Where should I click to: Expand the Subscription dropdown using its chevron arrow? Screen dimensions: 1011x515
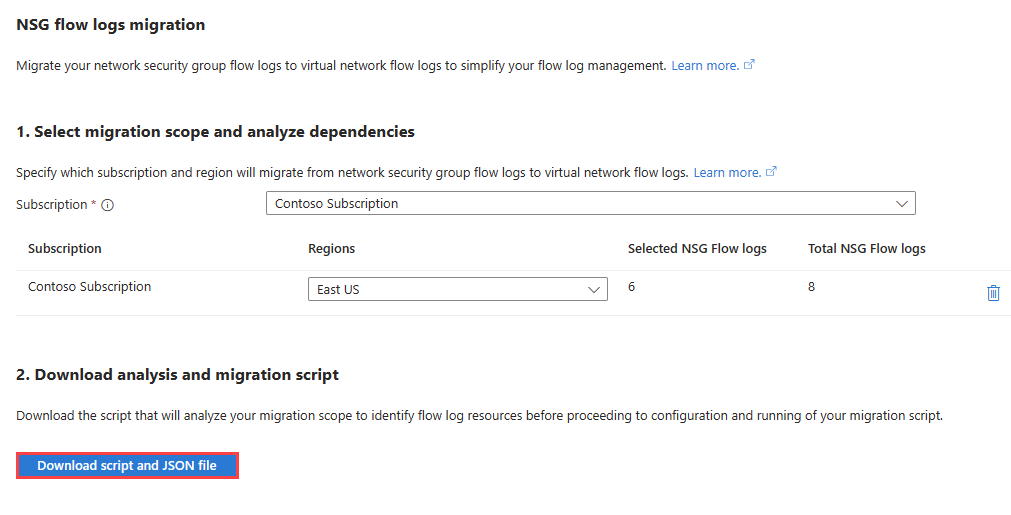click(901, 204)
